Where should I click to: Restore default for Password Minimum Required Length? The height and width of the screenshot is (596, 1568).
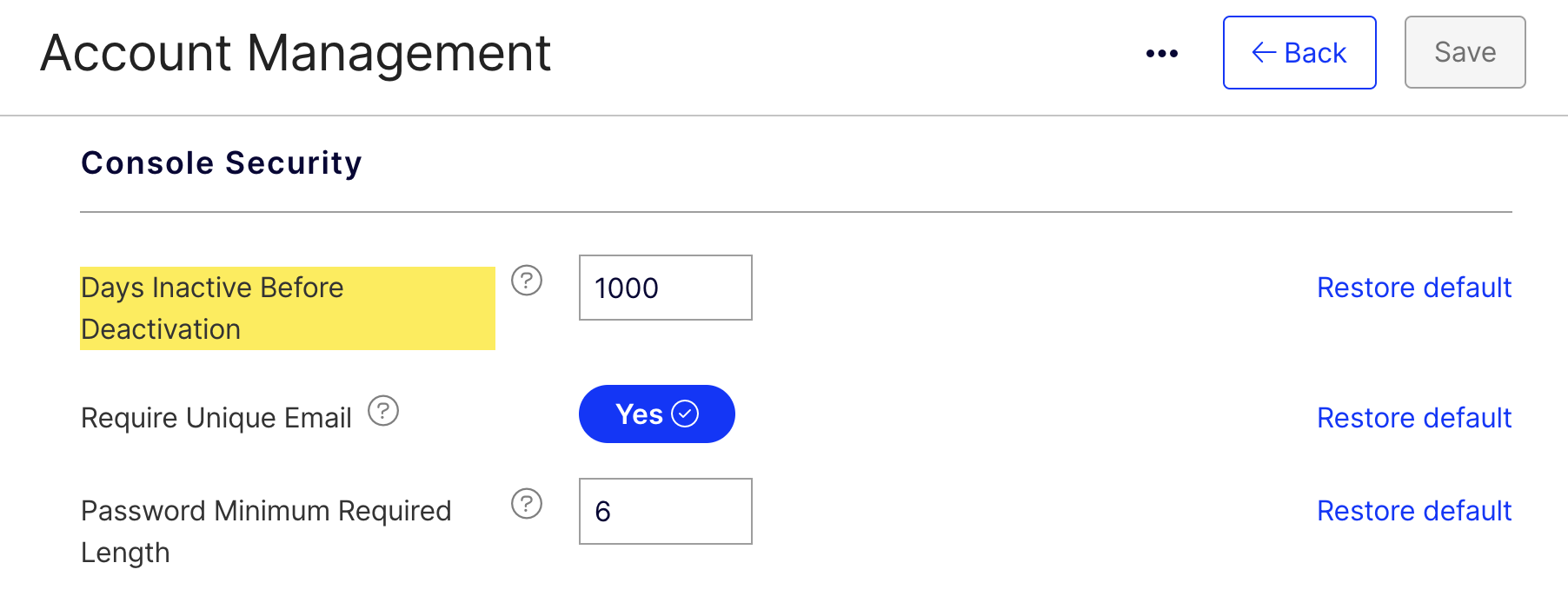[1414, 511]
